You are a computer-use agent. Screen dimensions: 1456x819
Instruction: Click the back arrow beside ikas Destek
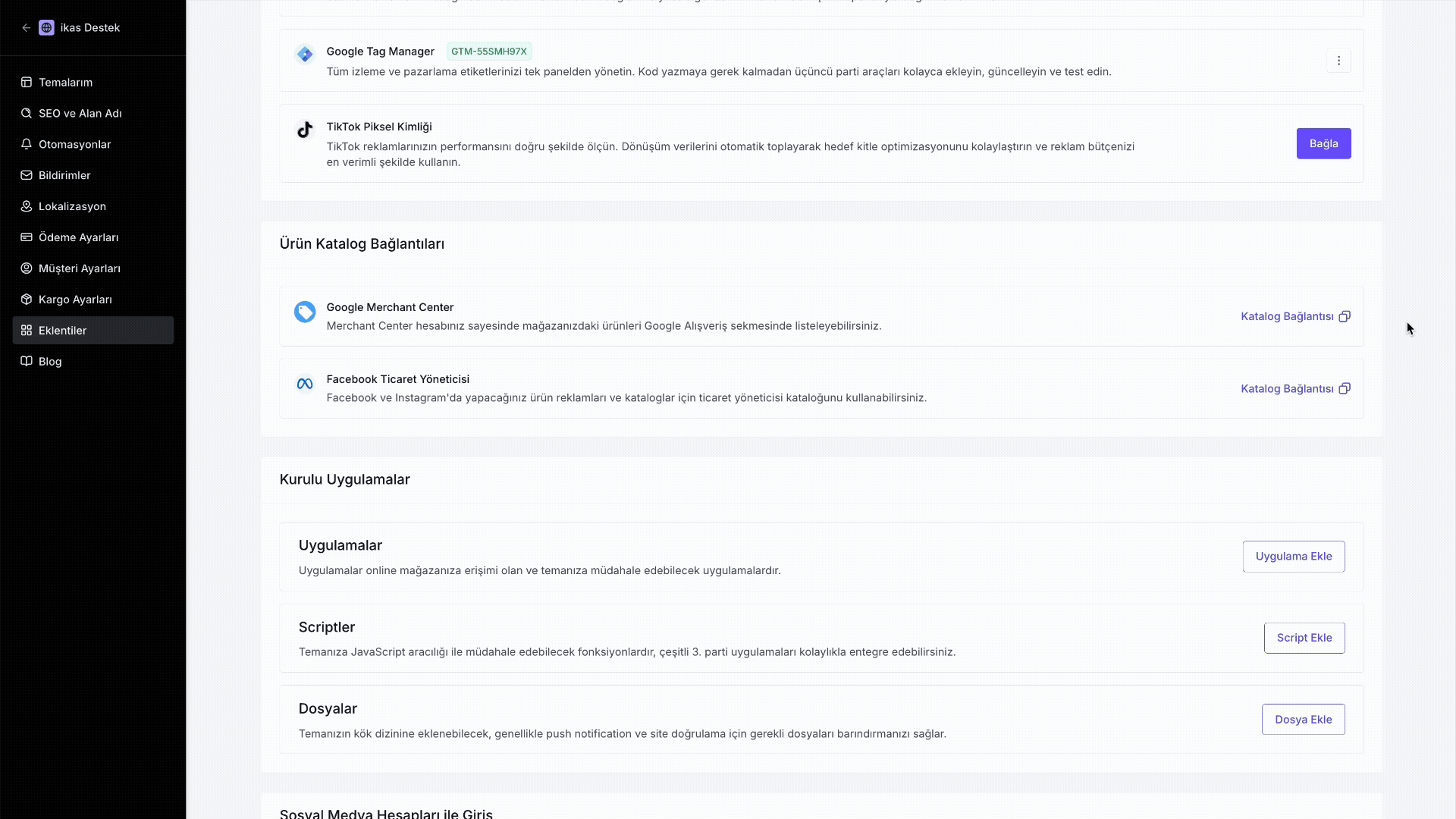[x=27, y=28]
